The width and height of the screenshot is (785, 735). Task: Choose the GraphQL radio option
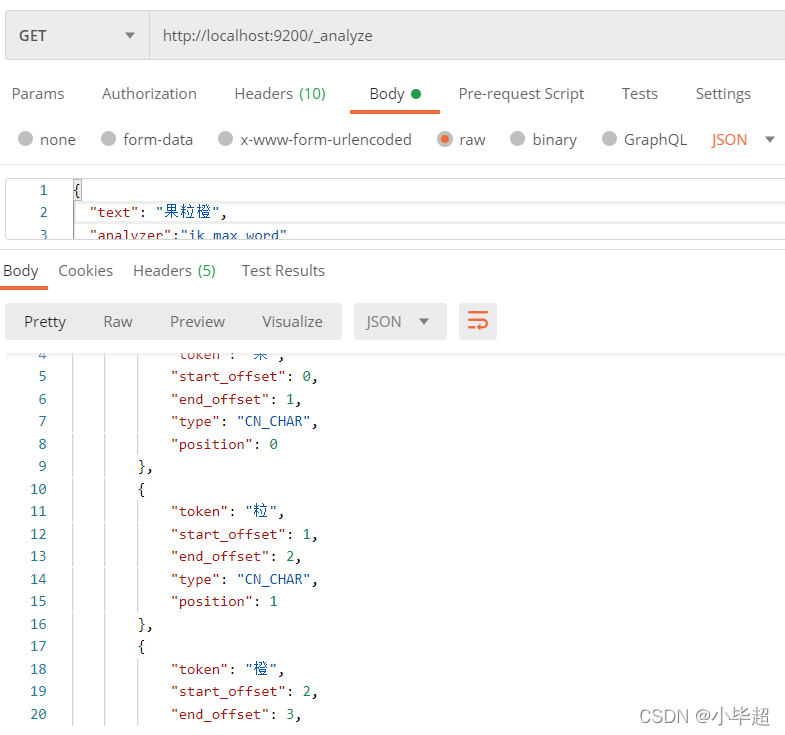tap(609, 139)
